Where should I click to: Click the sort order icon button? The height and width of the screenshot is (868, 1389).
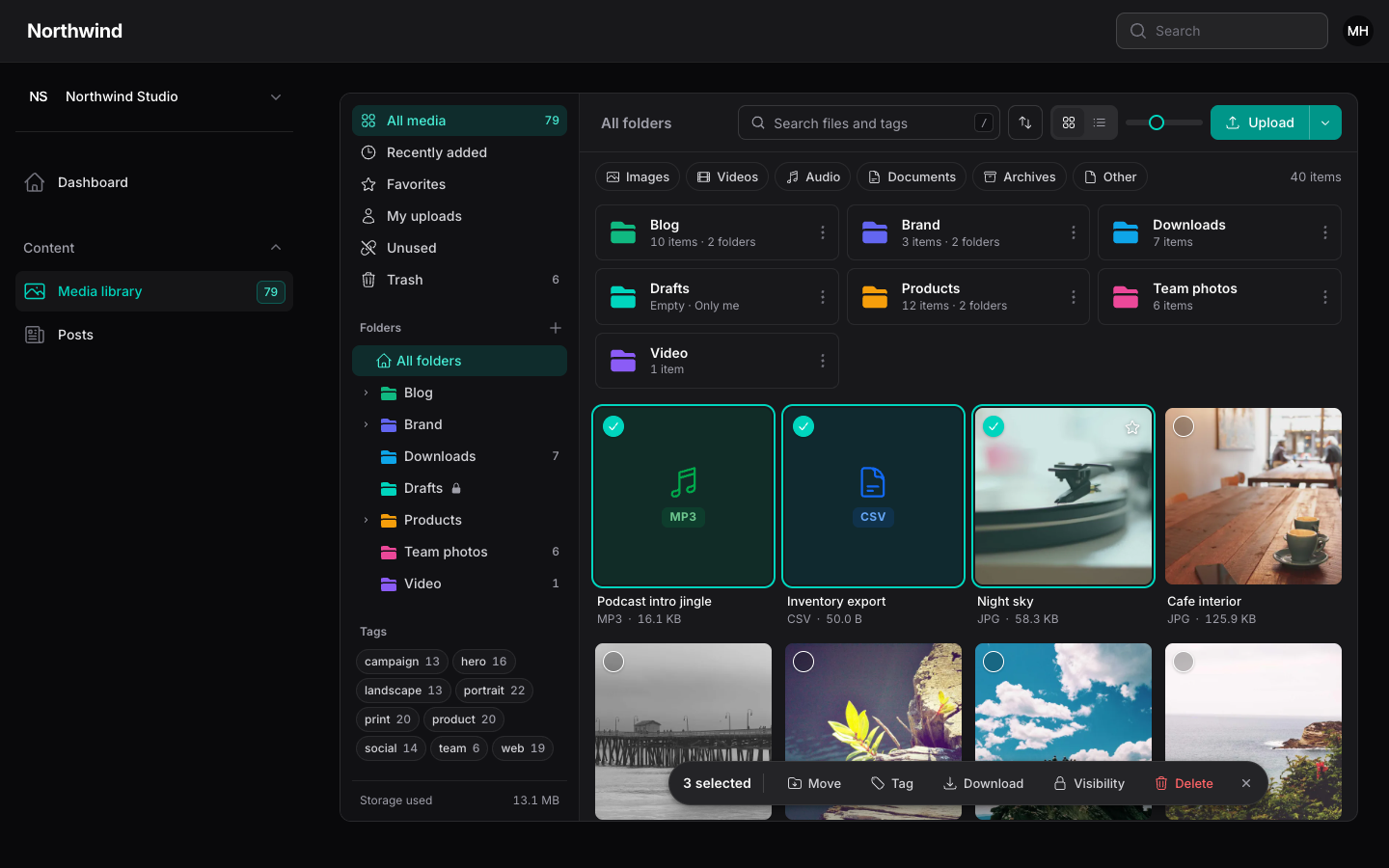click(x=1025, y=122)
